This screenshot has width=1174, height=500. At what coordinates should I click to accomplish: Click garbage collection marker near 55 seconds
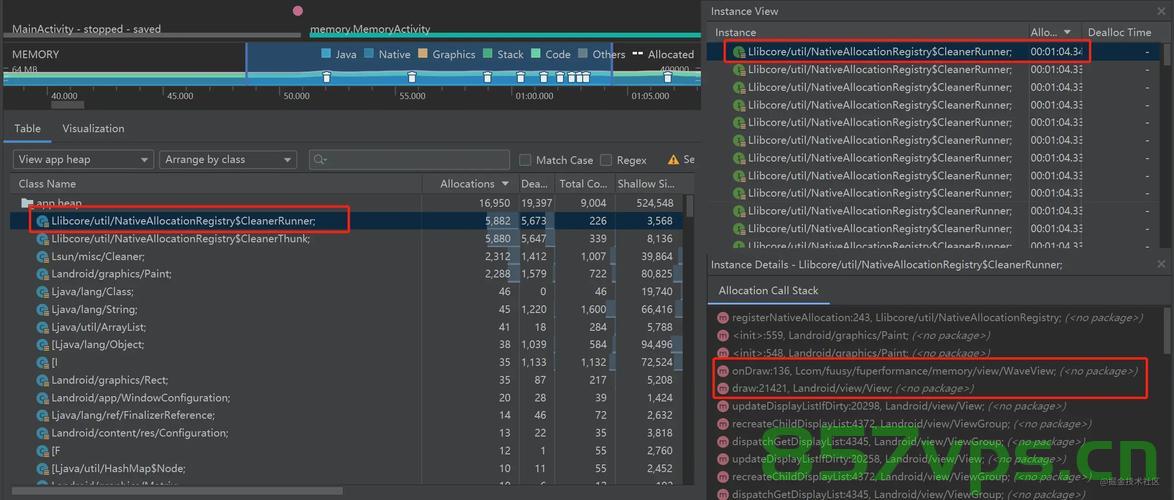(411, 76)
